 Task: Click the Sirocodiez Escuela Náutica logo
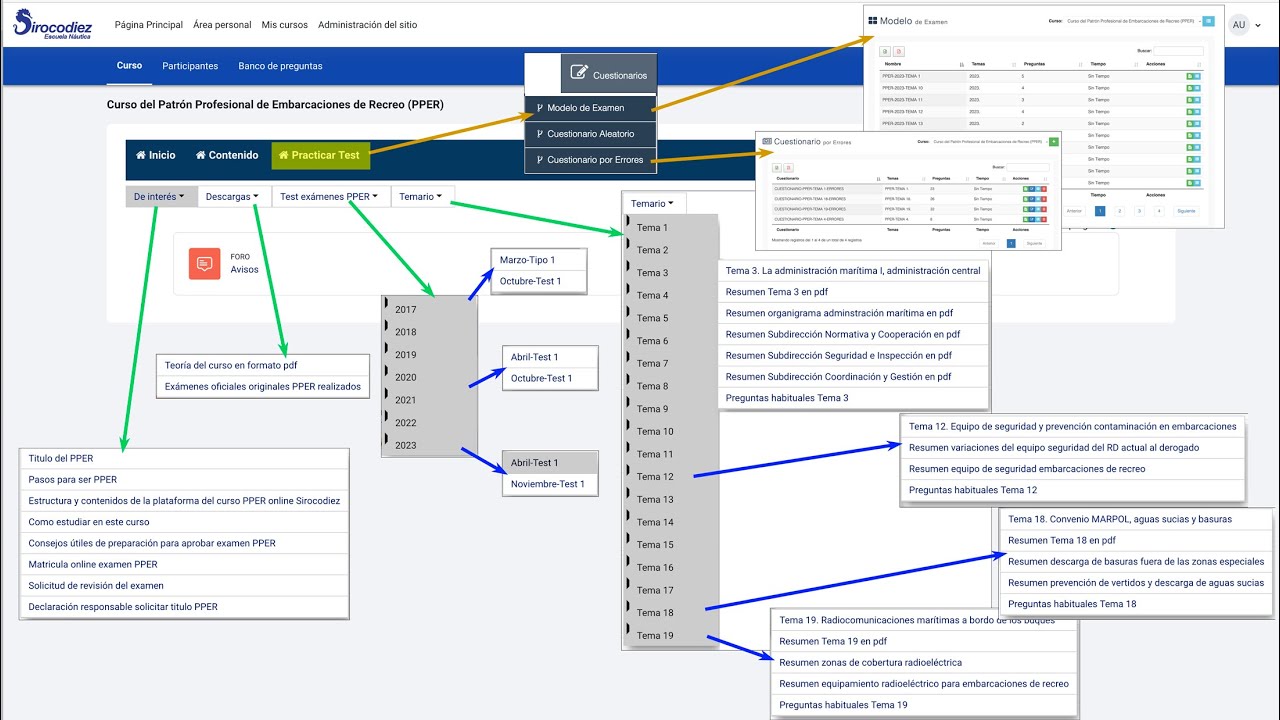coord(53,24)
